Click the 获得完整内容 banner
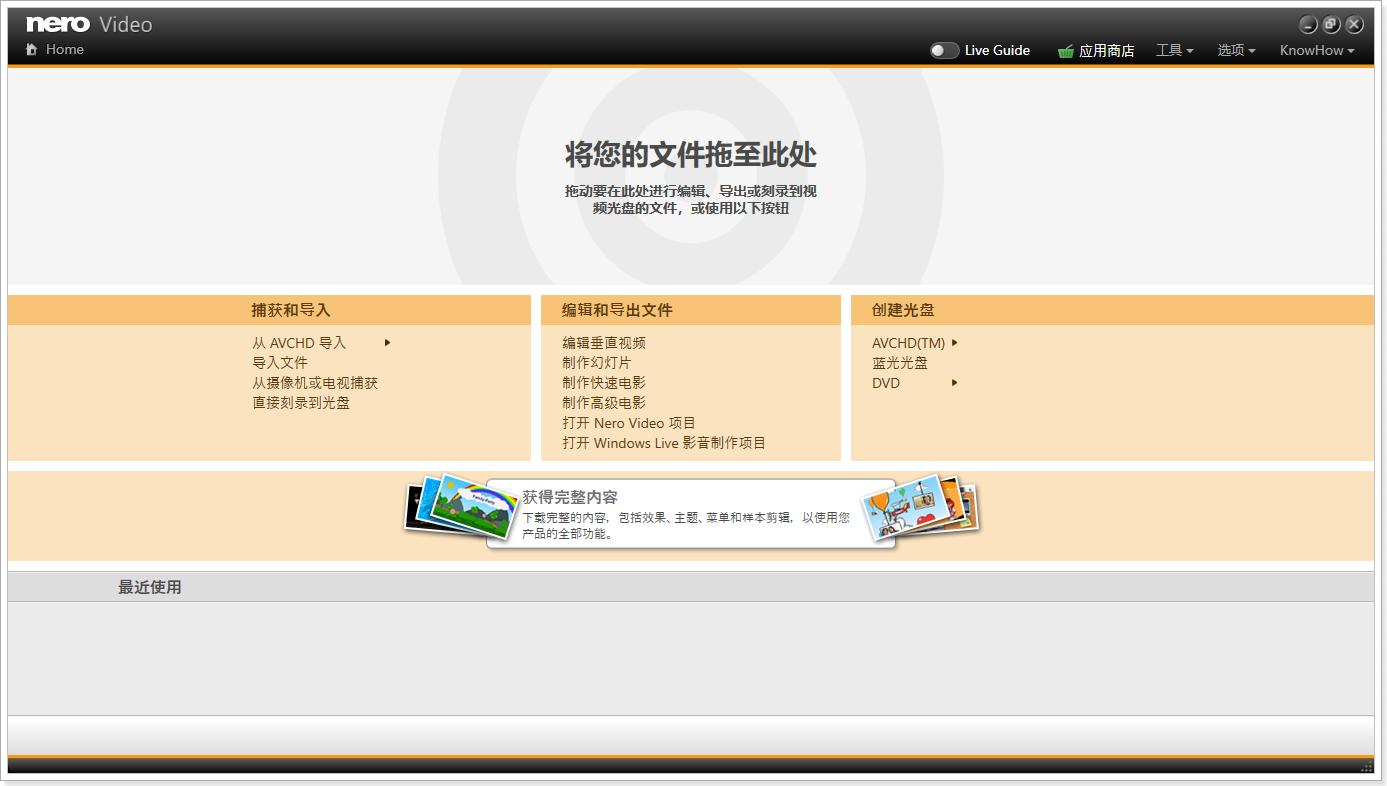The height and width of the screenshot is (786, 1387). click(x=690, y=514)
